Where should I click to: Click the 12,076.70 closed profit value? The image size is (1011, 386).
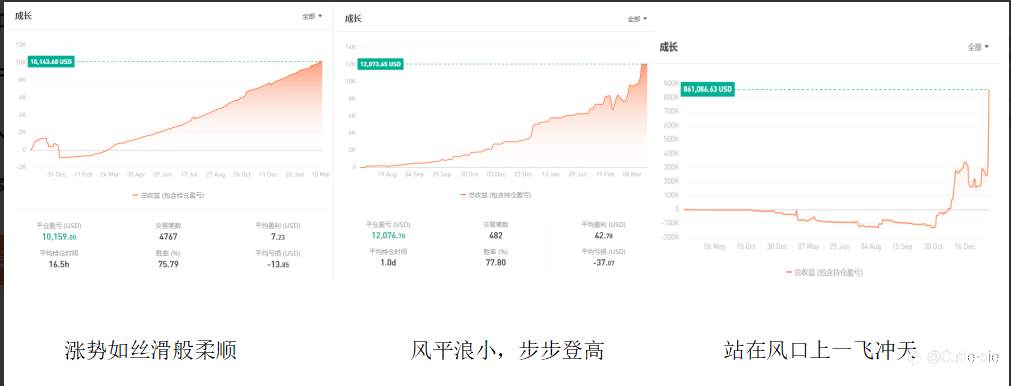tap(388, 235)
